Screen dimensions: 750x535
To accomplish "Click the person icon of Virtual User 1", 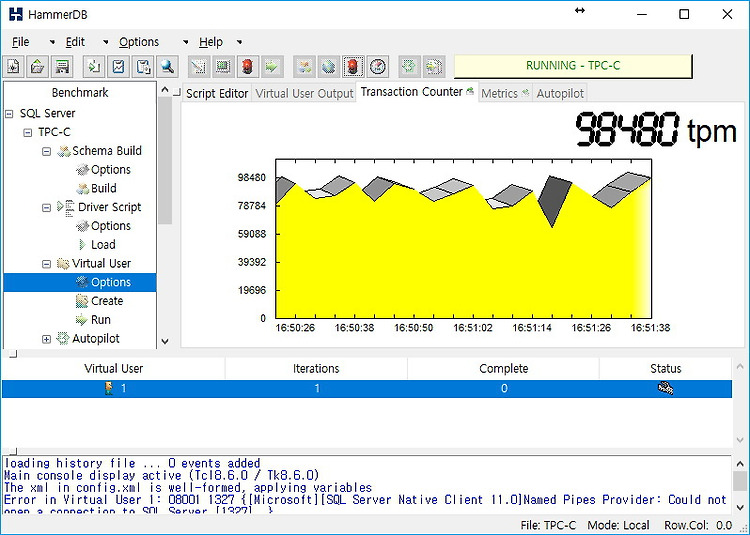I will tap(109, 388).
